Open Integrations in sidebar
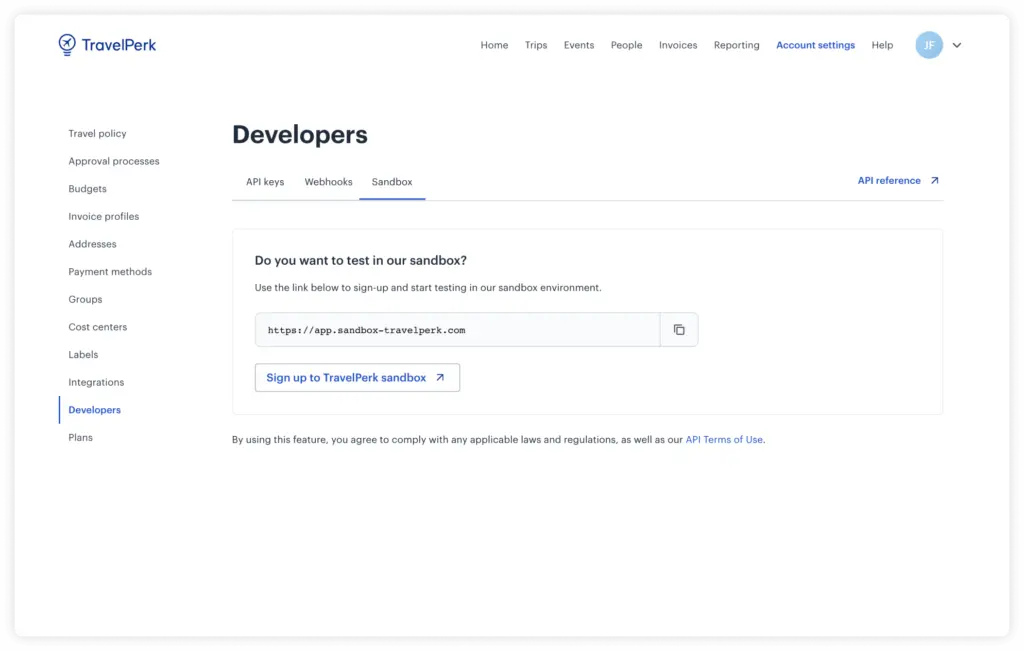The image size is (1024, 651). click(x=96, y=382)
